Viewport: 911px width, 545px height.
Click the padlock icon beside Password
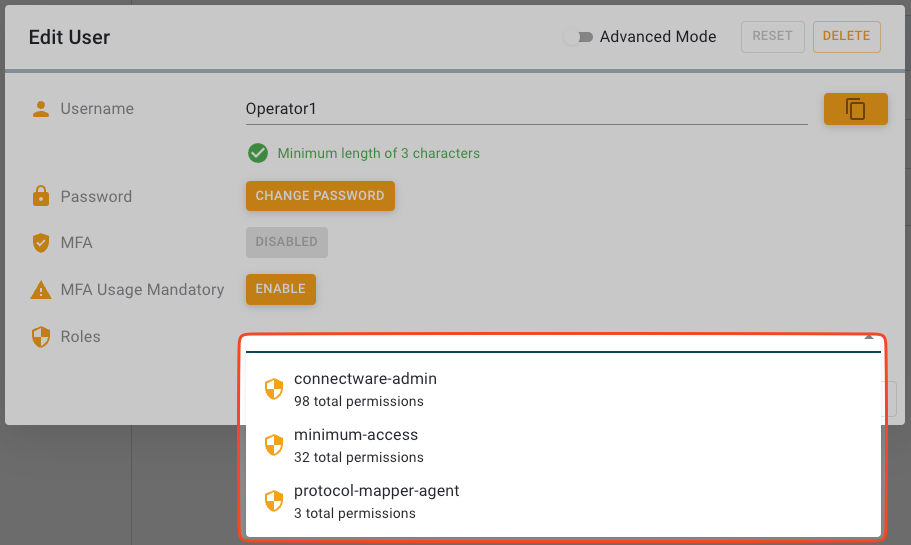coord(41,197)
